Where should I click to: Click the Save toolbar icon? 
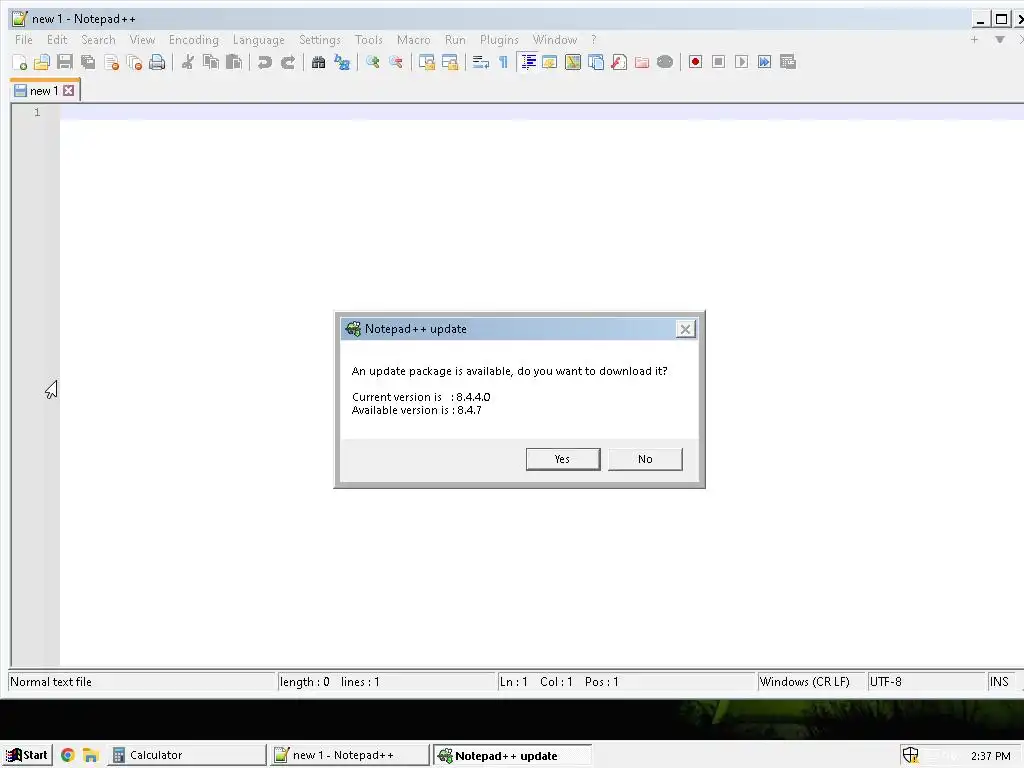pos(65,62)
